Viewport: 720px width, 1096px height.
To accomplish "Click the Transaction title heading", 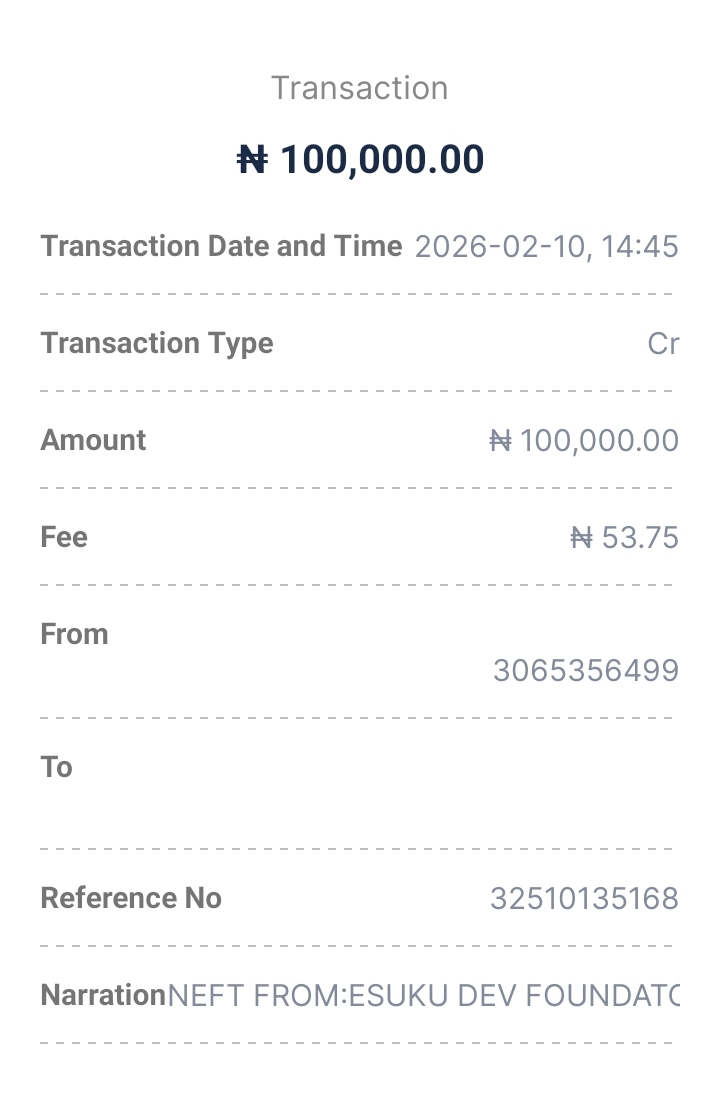I will (x=360, y=88).
